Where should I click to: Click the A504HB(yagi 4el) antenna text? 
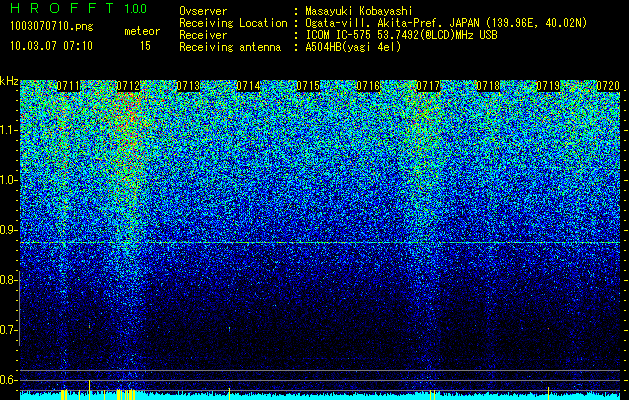(x=353, y=47)
